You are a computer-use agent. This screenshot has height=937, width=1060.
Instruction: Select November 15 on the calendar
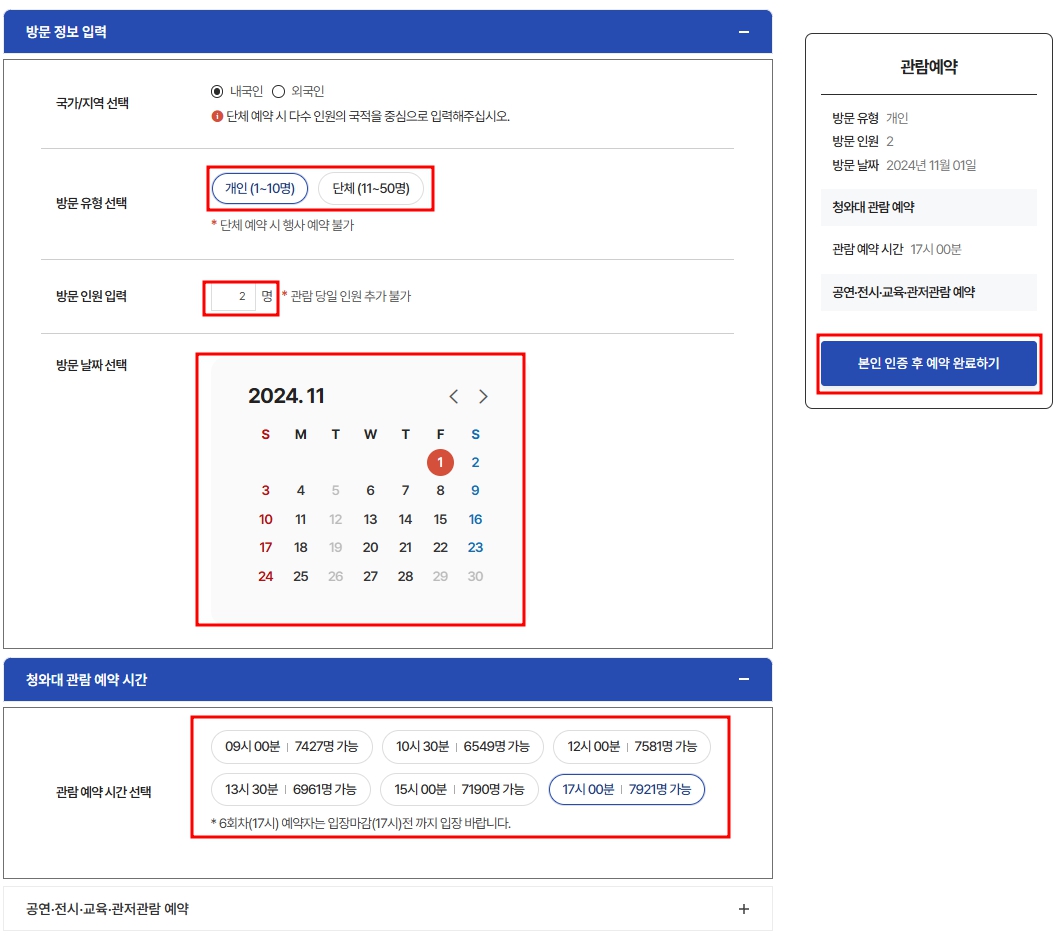point(440,520)
